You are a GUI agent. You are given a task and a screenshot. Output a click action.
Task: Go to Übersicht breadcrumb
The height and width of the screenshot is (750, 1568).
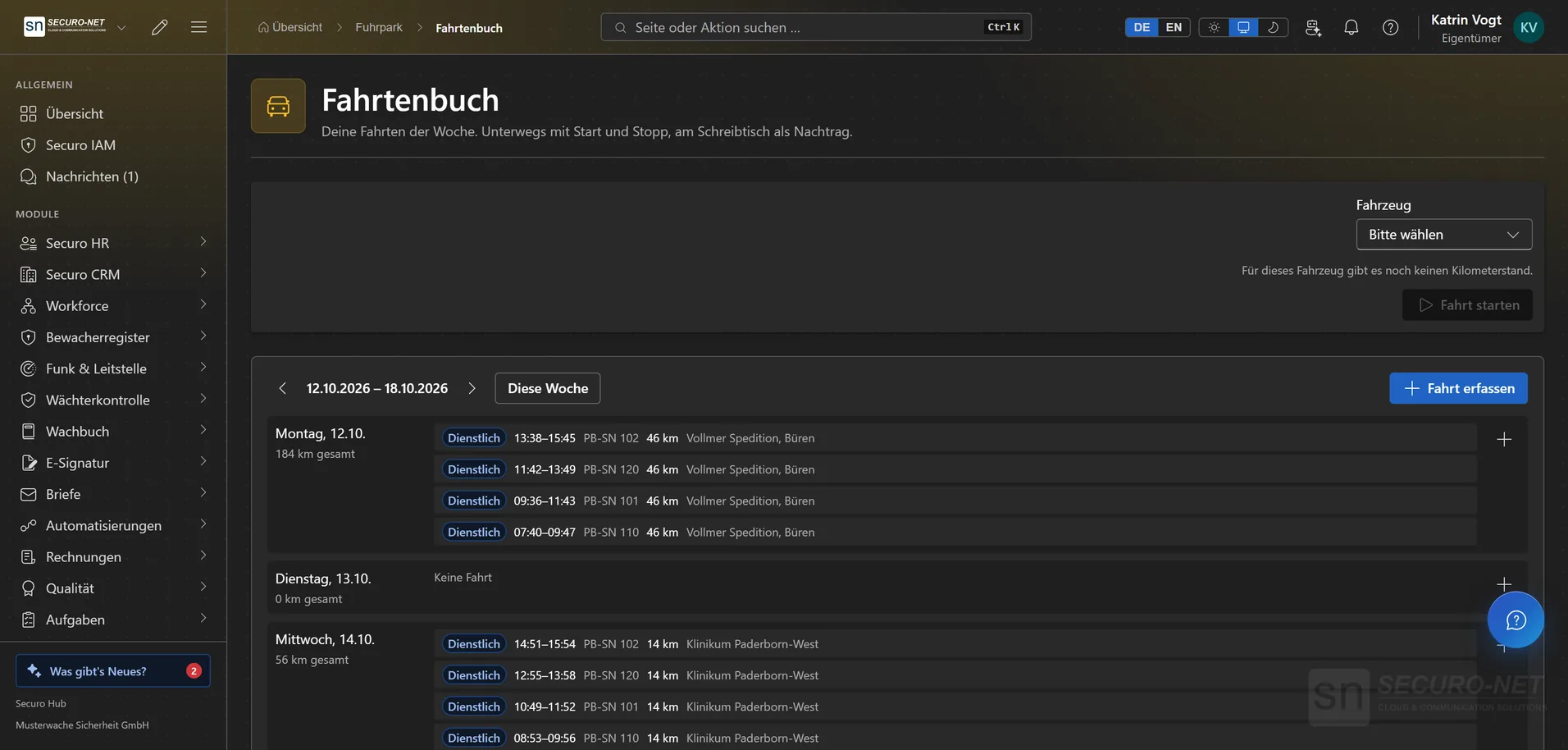click(x=290, y=27)
